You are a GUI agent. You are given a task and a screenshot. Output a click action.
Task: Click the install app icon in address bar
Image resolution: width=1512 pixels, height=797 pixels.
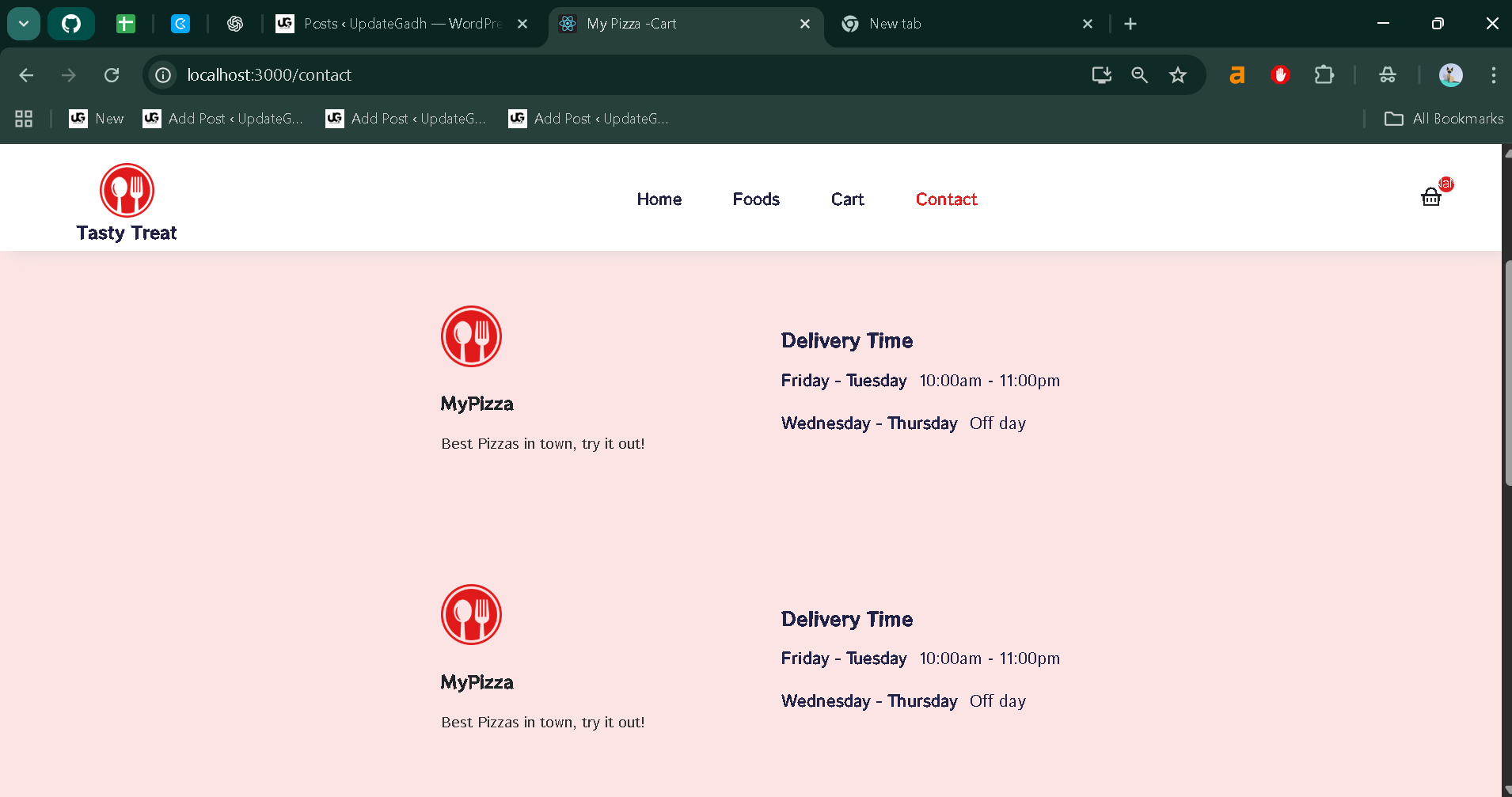click(x=1101, y=75)
